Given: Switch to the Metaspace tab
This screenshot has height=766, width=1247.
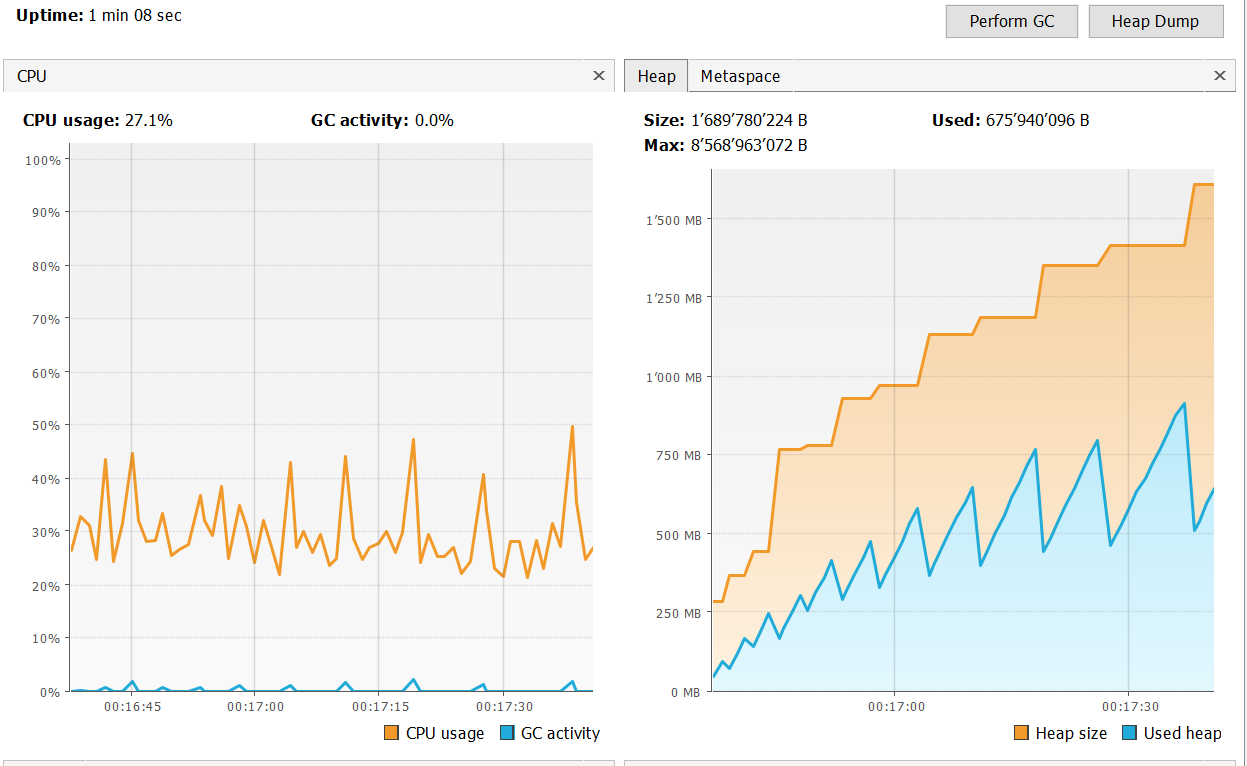Looking at the screenshot, I should 740,76.
